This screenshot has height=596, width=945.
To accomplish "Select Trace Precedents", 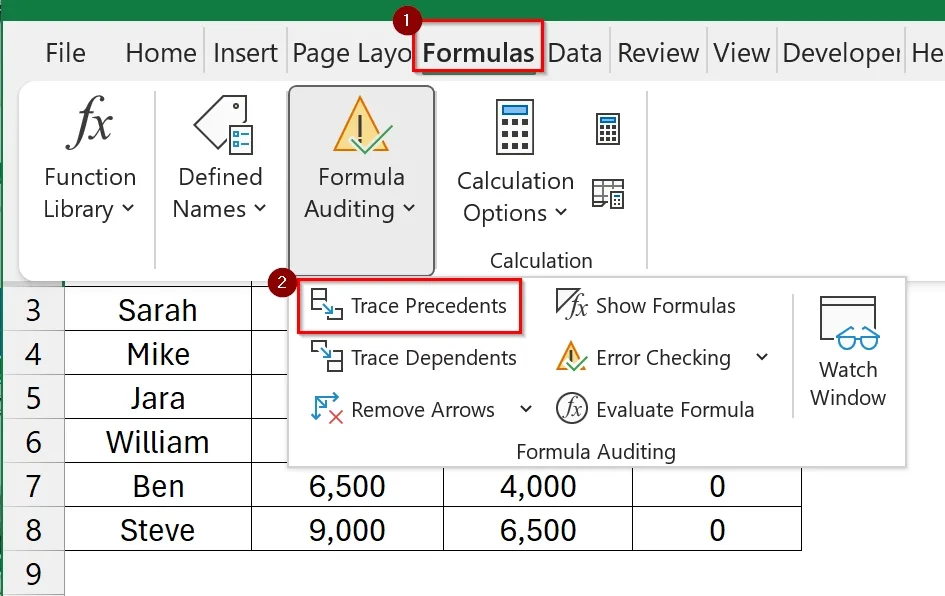I will [409, 306].
